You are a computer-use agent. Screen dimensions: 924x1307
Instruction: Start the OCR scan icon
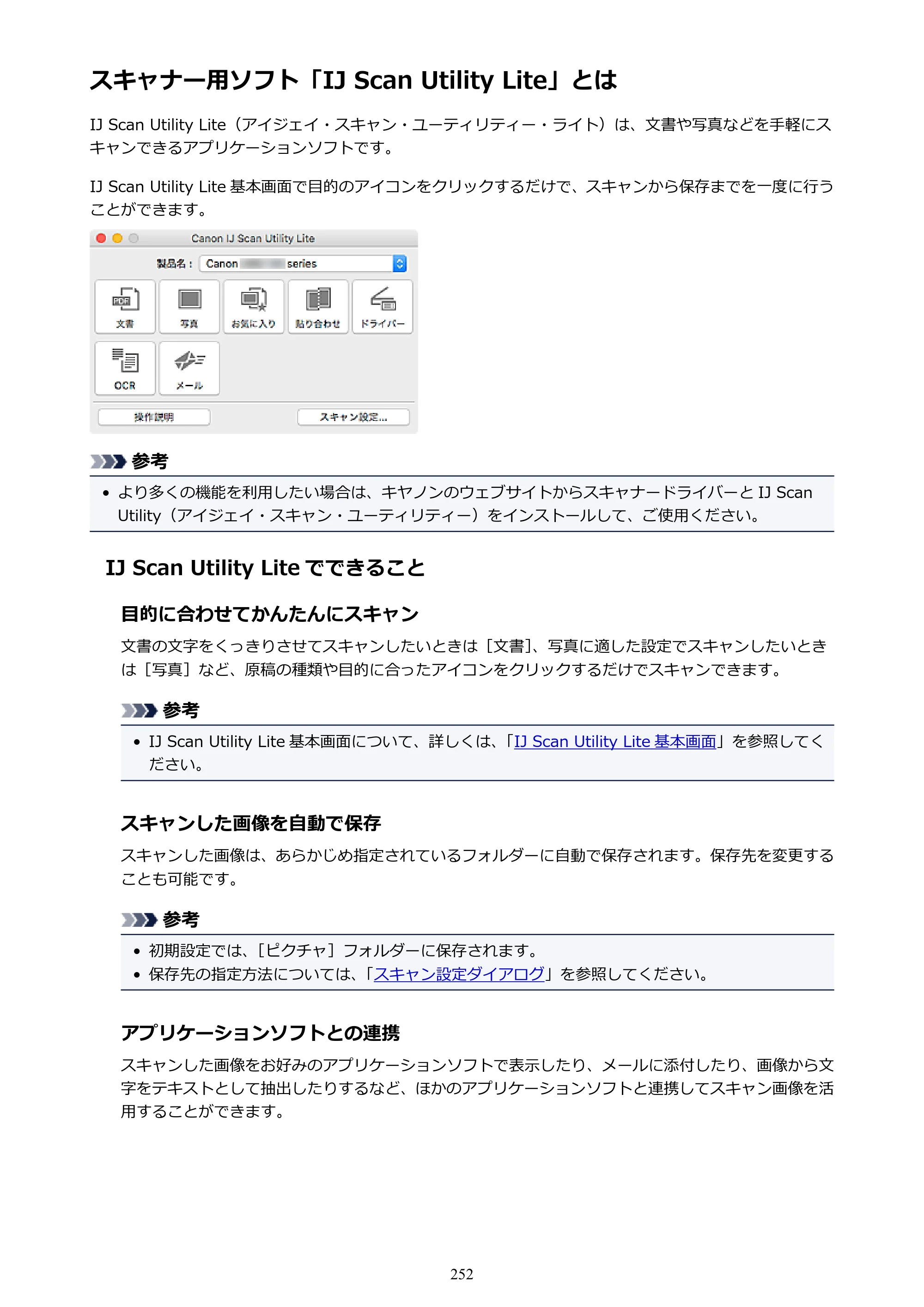coord(125,368)
